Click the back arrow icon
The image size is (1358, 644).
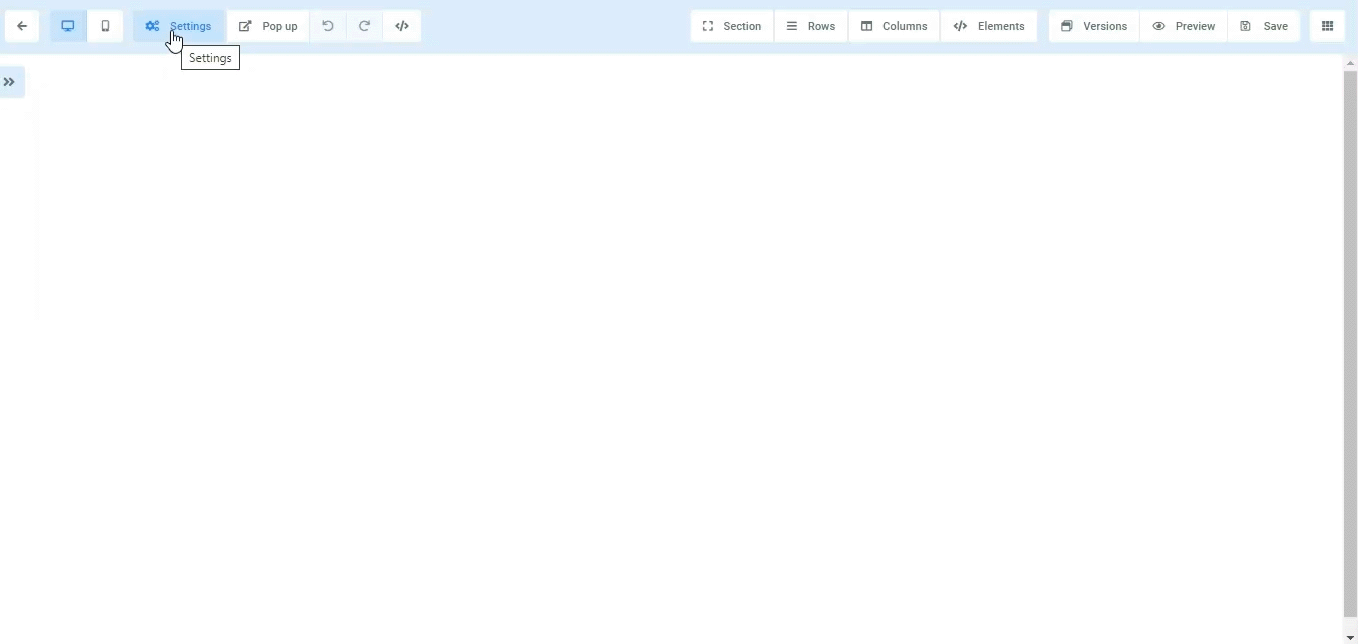point(22,26)
